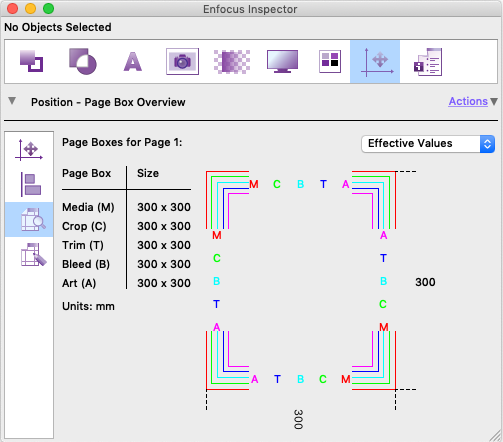The width and height of the screenshot is (503, 442).
Task: Open the Effective Values dropdown
Action: coord(428,144)
